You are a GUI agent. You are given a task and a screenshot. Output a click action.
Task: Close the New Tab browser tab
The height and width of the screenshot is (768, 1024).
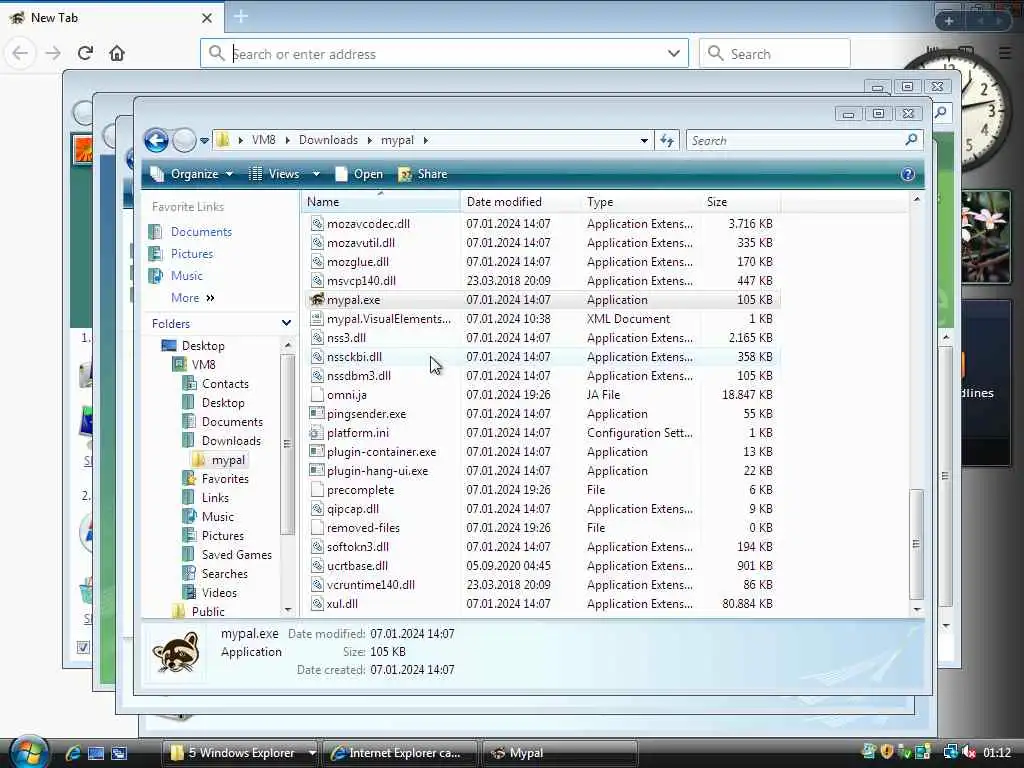click(207, 18)
